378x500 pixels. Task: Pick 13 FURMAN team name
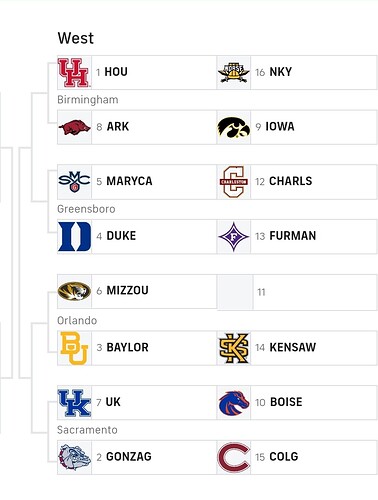point(286,236)
